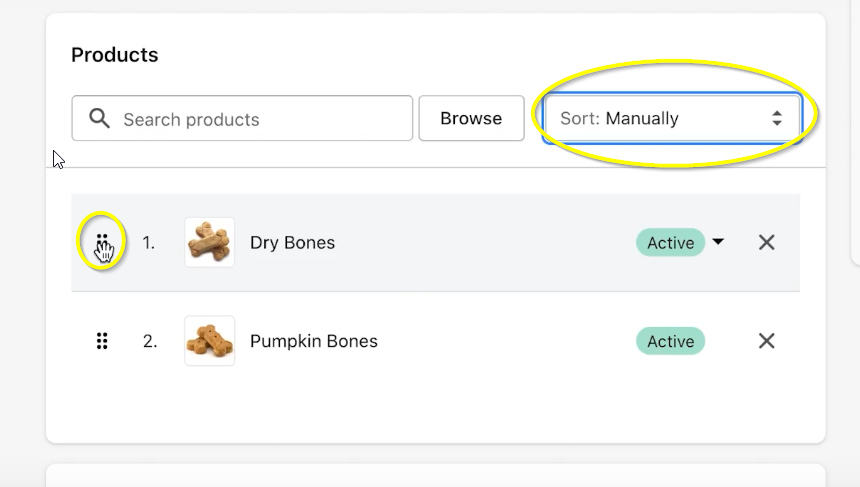The height and width of the screenshot is (487, 860).
Task: Click the Active badge on Dry Bones
Action: (x=670, y=242)
